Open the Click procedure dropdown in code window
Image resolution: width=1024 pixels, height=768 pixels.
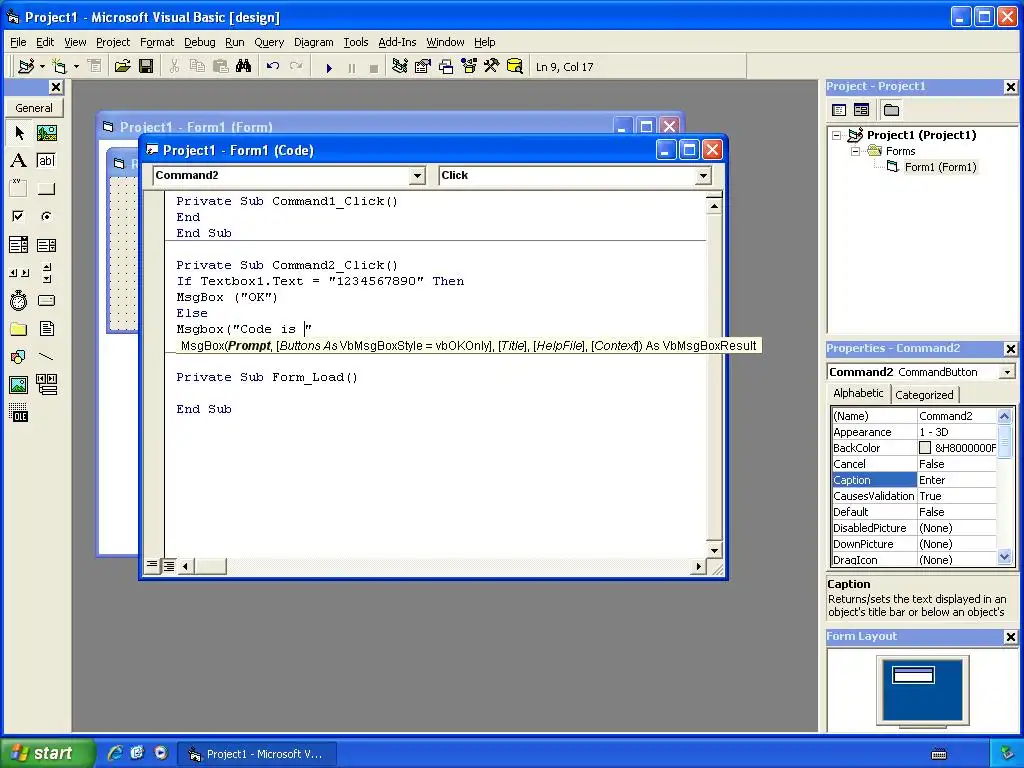coord(703,175)
